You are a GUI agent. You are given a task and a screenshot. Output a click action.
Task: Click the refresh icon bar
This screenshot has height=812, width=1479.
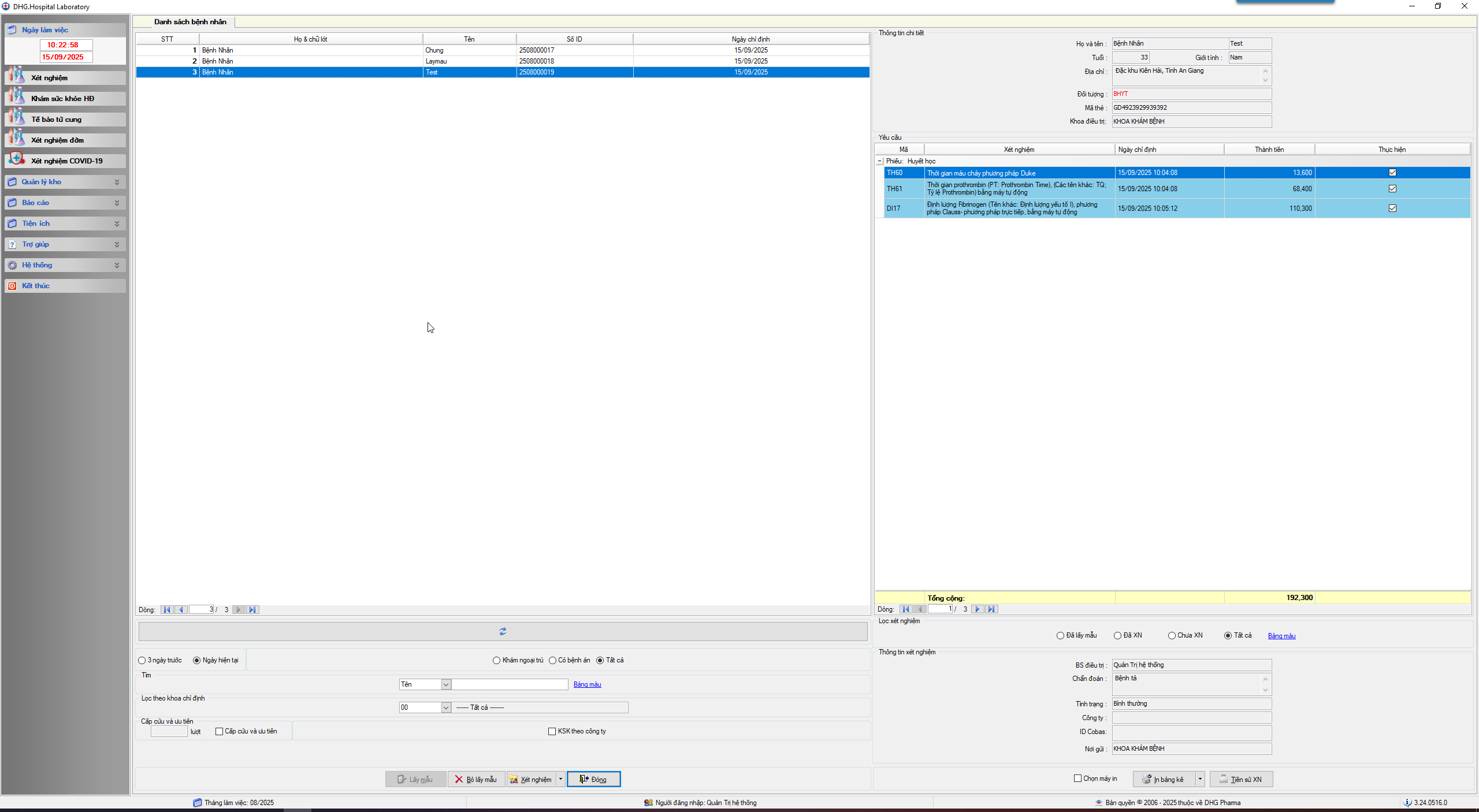click(503, 631)
